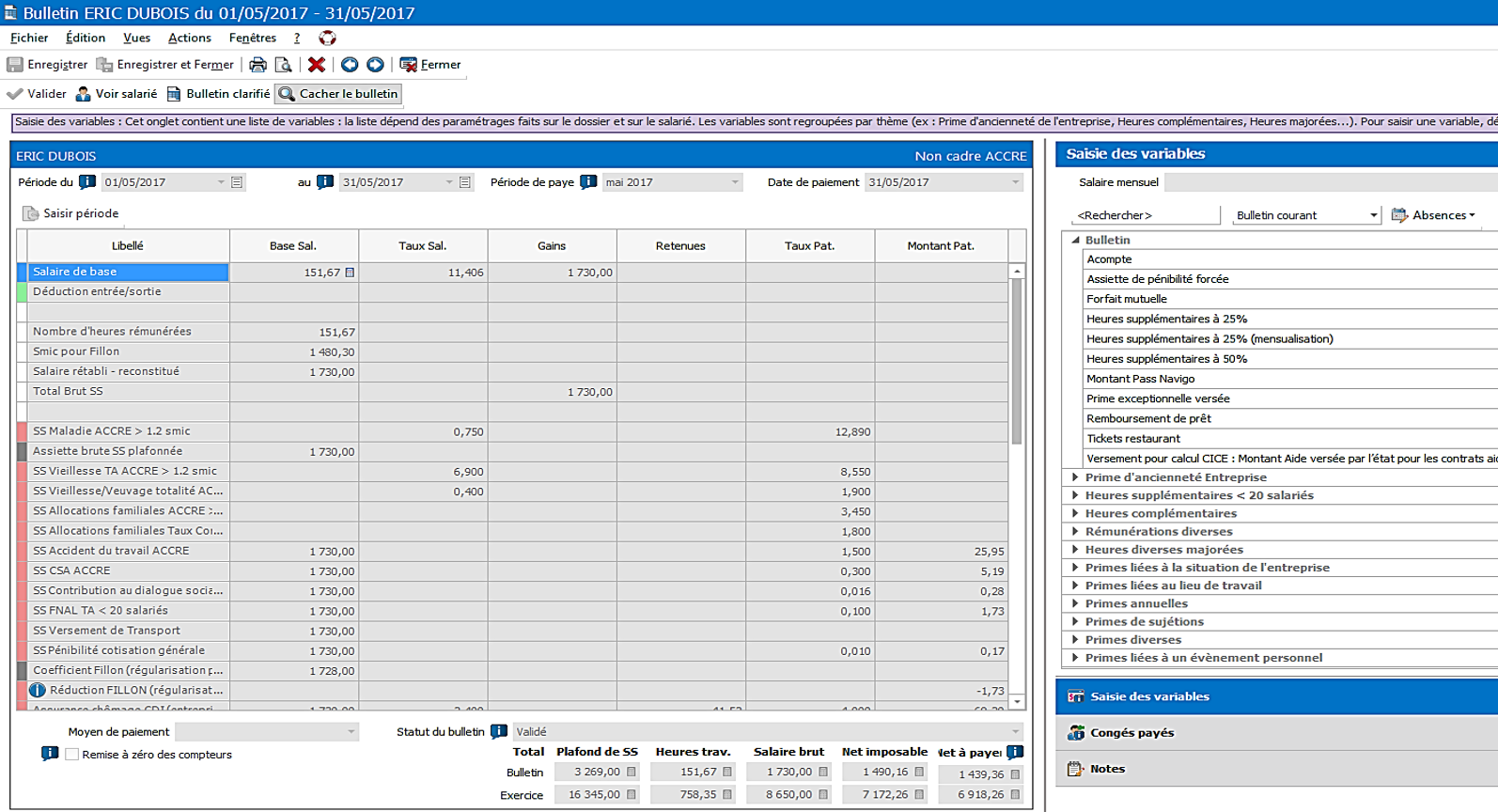Open the Actions menu
Image resolution: width=1498 pixels, height=812 pixels.
189,39
